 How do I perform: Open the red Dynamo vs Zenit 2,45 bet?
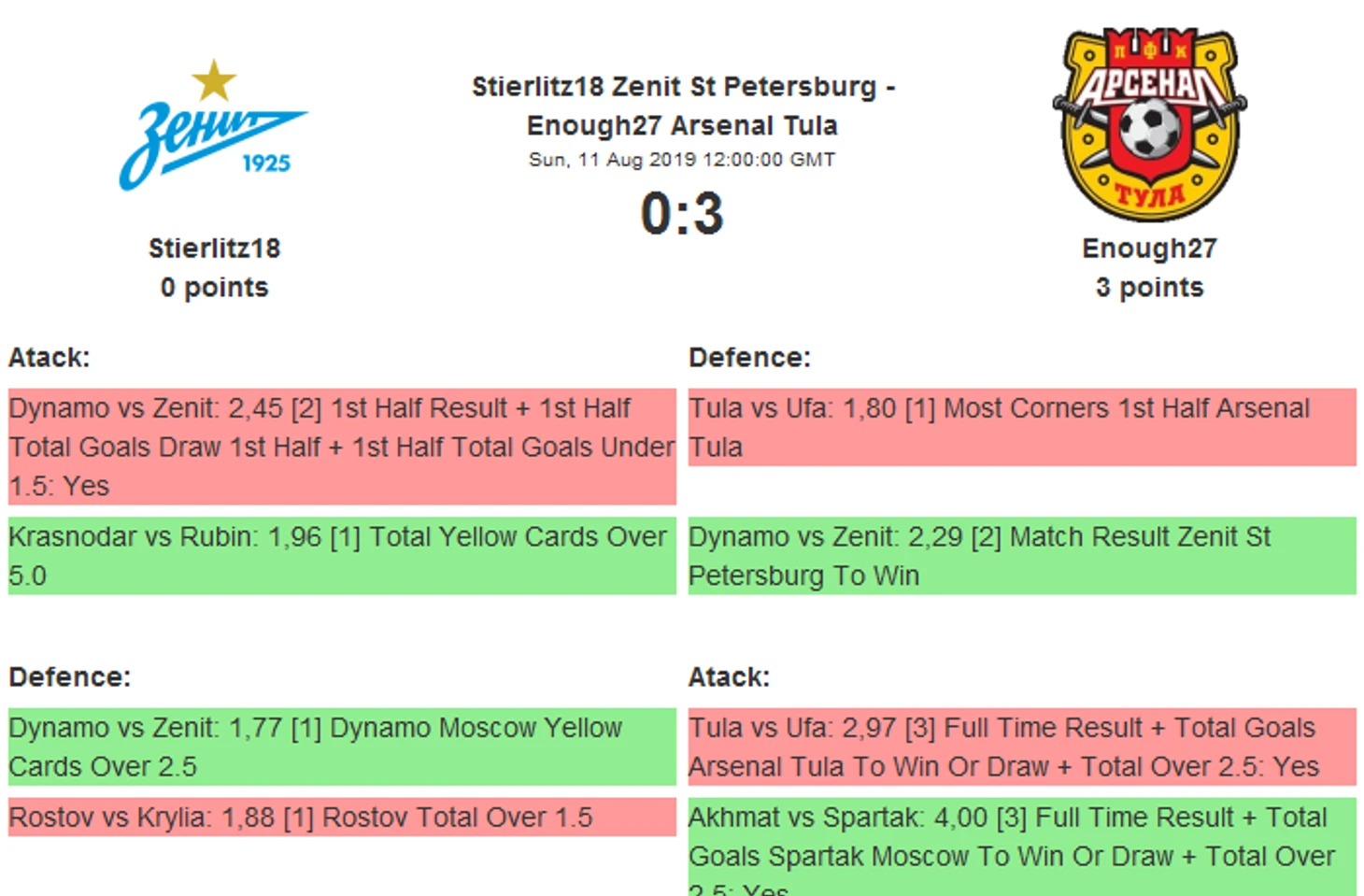point(342,447)
